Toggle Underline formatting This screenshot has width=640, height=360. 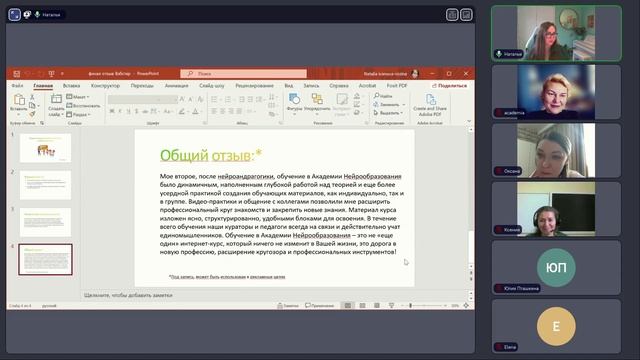(128, 111)
